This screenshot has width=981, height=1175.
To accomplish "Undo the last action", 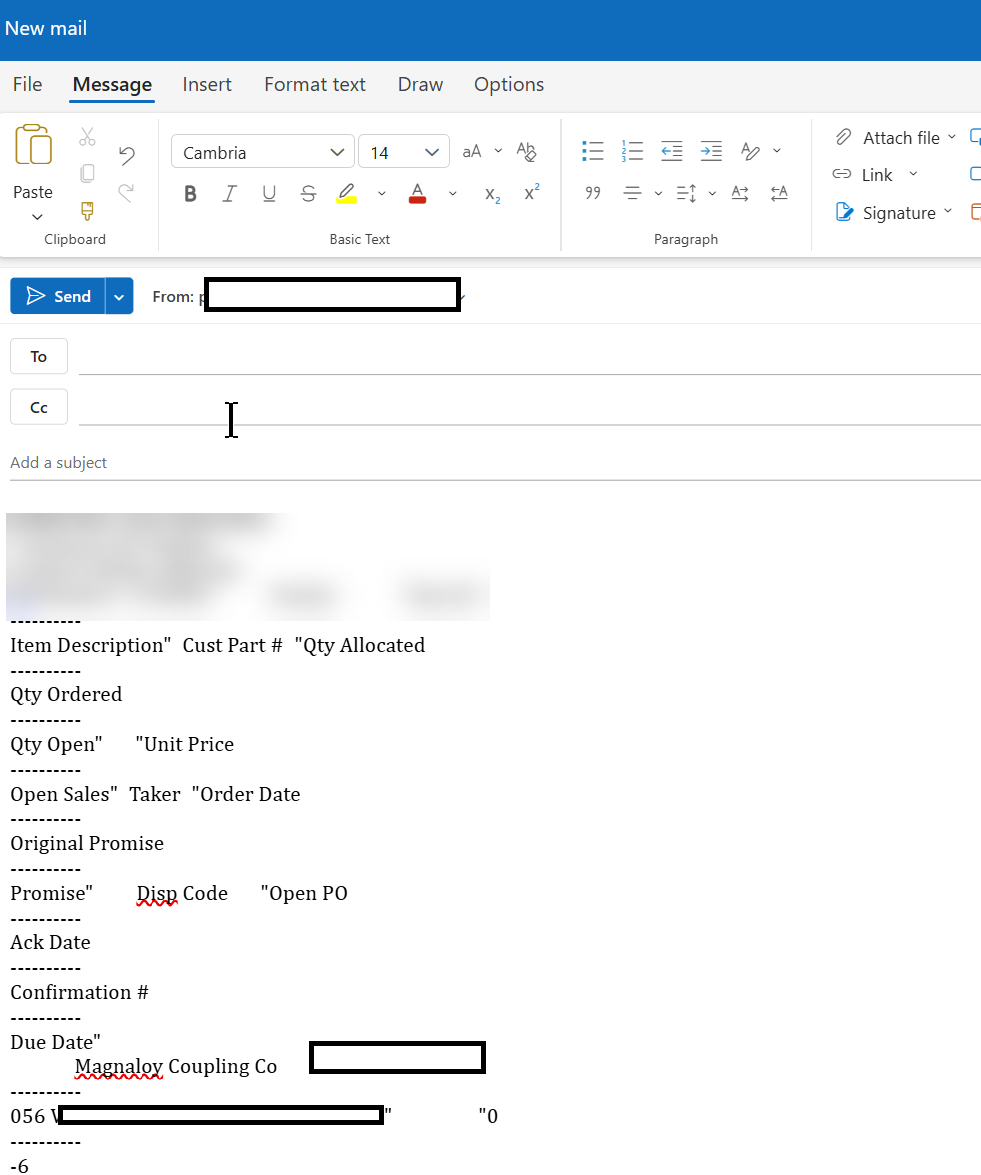I will click(127, 155).
